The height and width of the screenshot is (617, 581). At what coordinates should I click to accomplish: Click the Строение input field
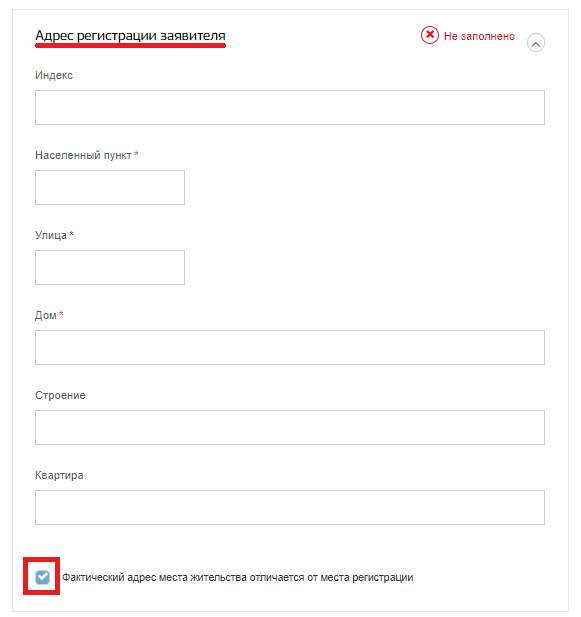[290, 427]
